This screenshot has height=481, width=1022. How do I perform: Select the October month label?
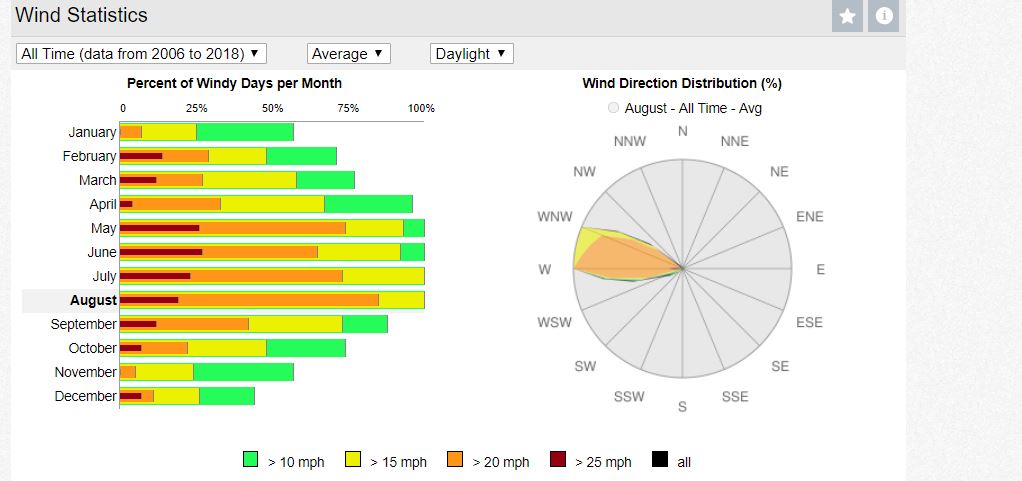(x=93, y=349)
